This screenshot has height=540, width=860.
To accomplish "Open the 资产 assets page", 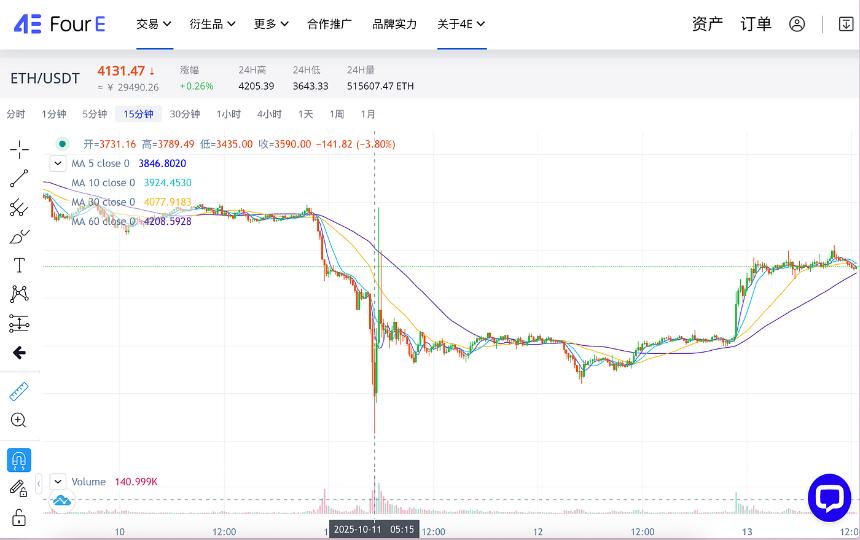I will click(707, 24).
